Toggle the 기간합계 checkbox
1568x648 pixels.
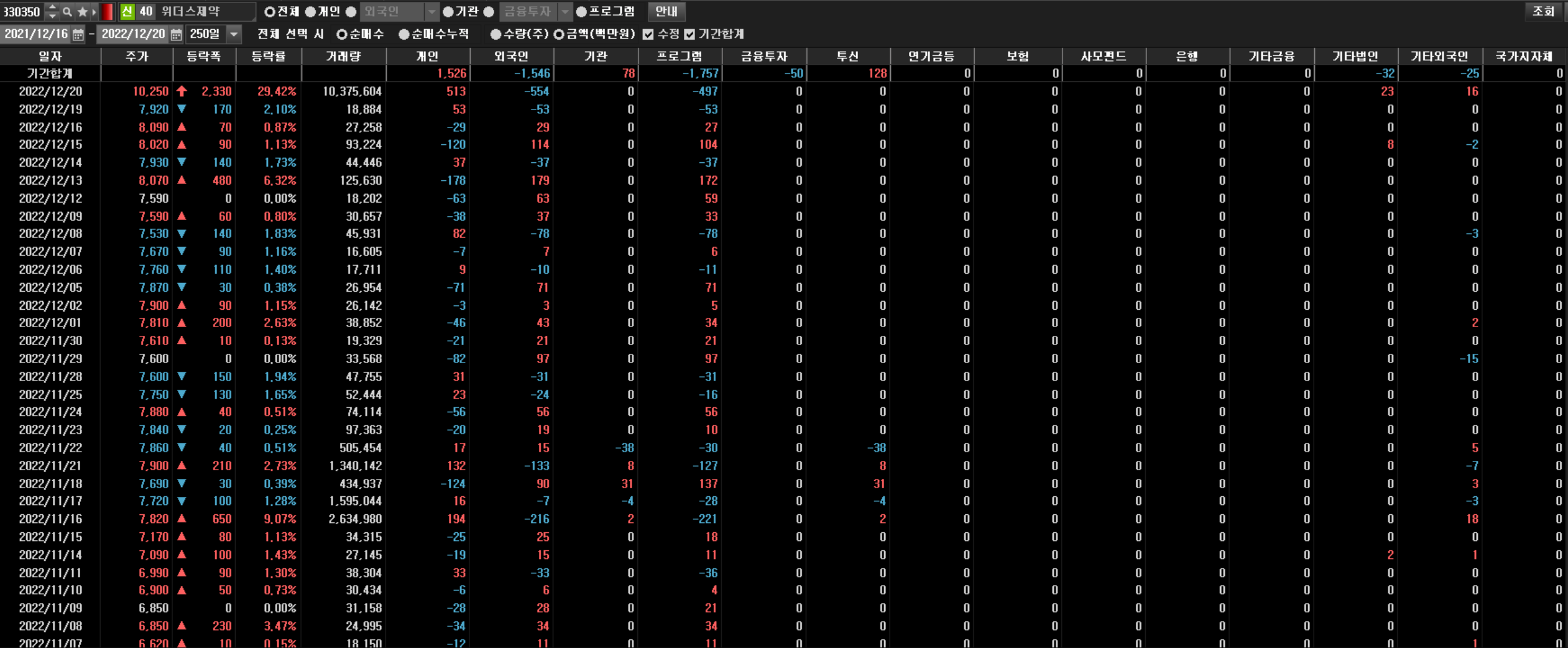click(689, 34)
